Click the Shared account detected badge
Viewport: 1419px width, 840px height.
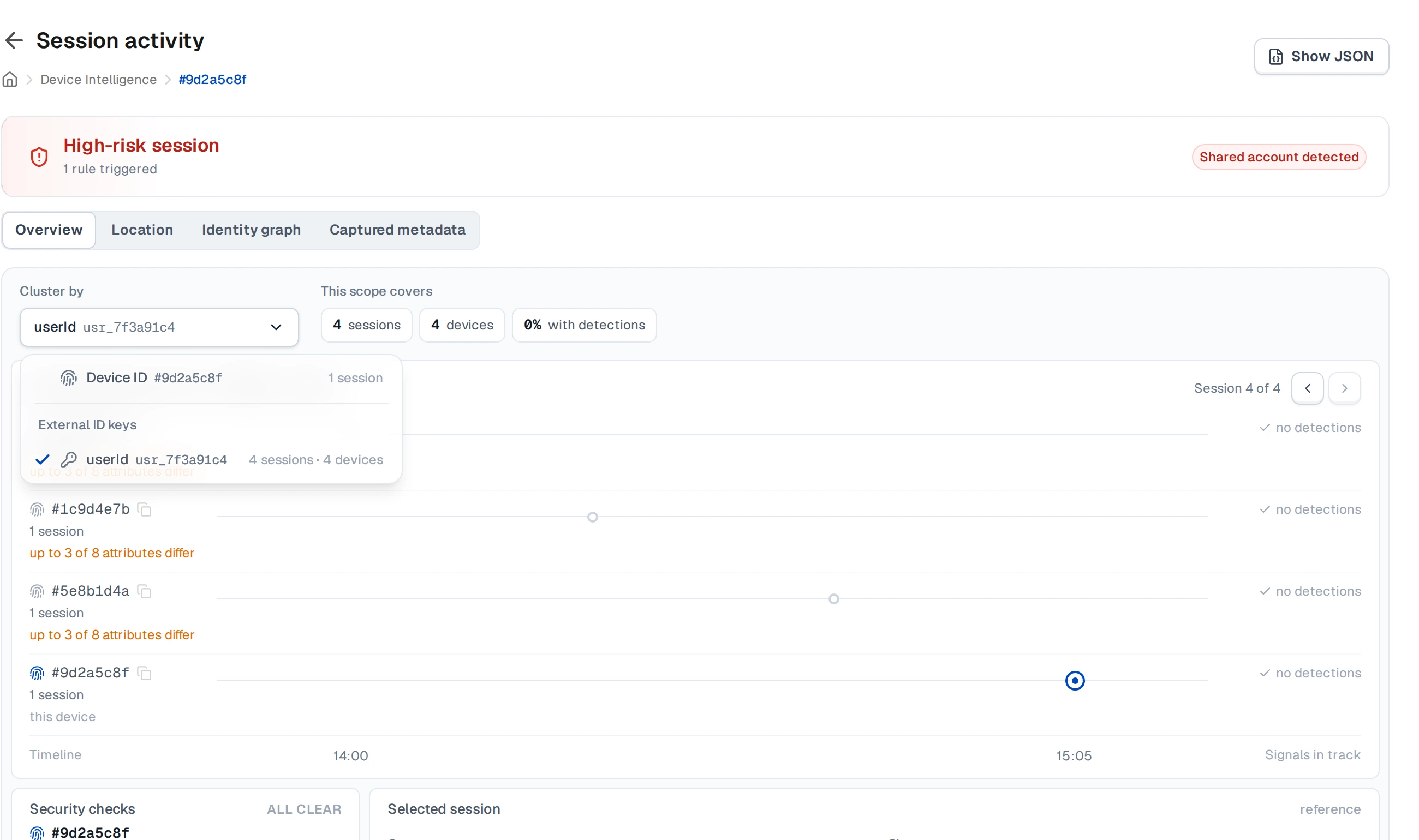click(1279, 157)
